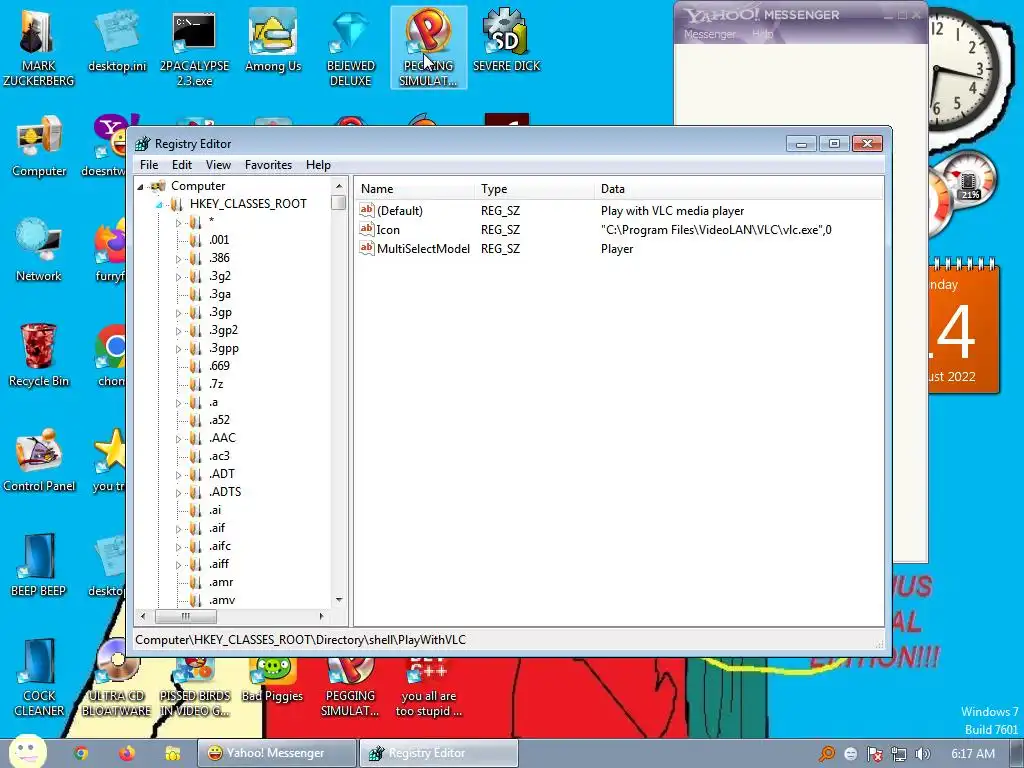Click the network tray icon
The height and width of the screenshot is (768, 1024).
pos(899,754)
